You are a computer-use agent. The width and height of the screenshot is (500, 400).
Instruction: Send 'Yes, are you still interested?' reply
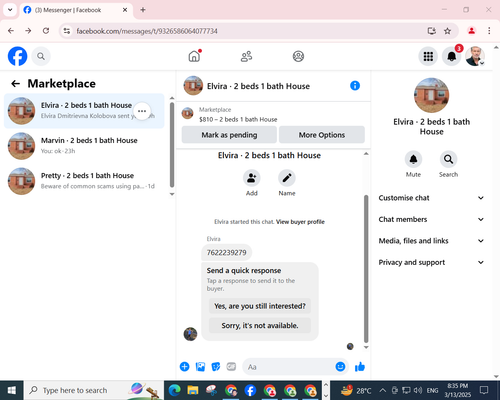pos(260,306)
